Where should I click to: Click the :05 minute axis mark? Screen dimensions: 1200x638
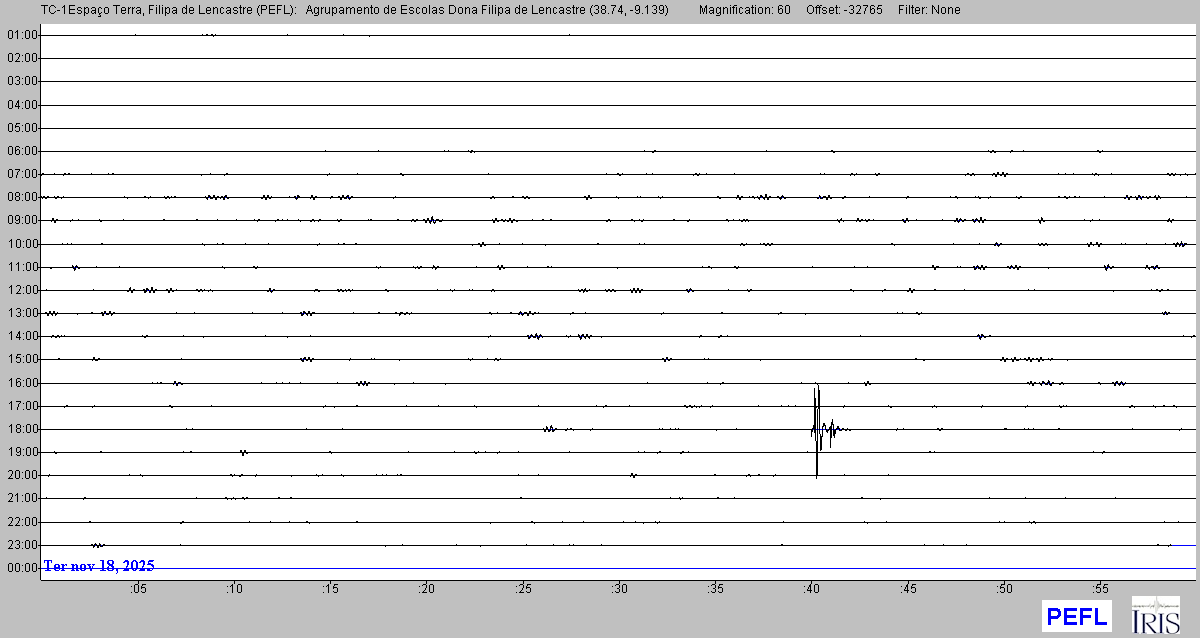click(138, 588)
